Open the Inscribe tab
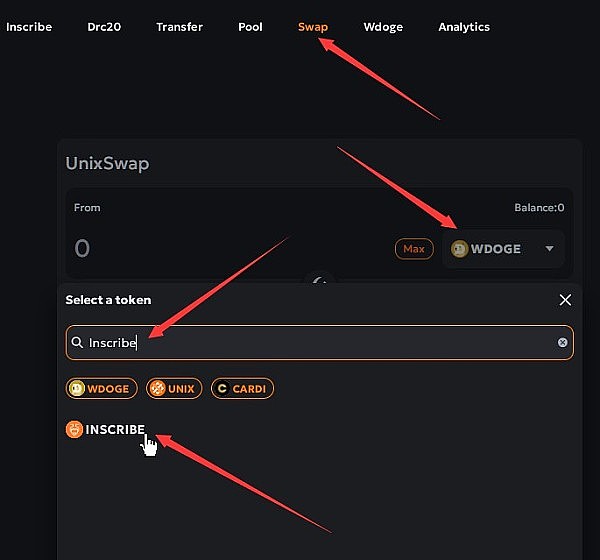The height and width of the screenshot is (560, 600). [29, 27]
